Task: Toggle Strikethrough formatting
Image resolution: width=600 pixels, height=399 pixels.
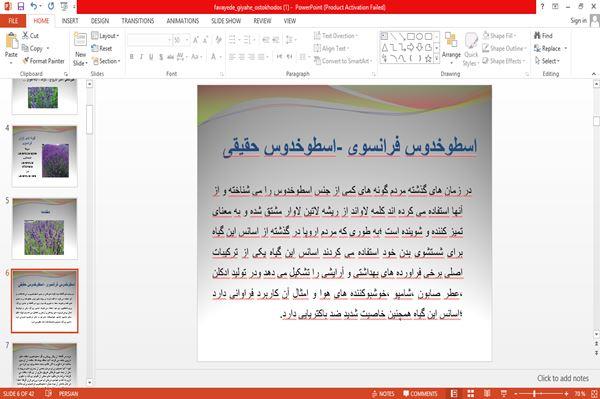Action: (170, 57)
